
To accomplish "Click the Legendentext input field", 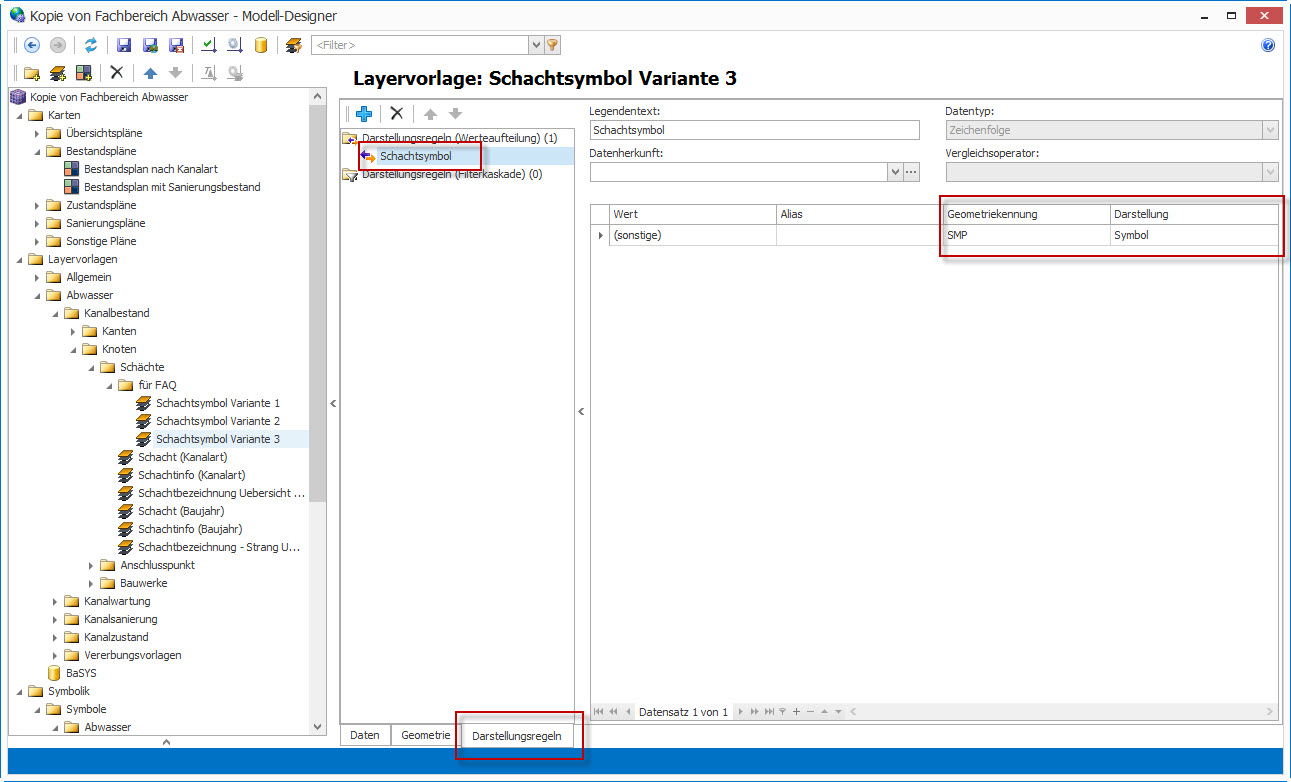I will click(x=754, y=130).
